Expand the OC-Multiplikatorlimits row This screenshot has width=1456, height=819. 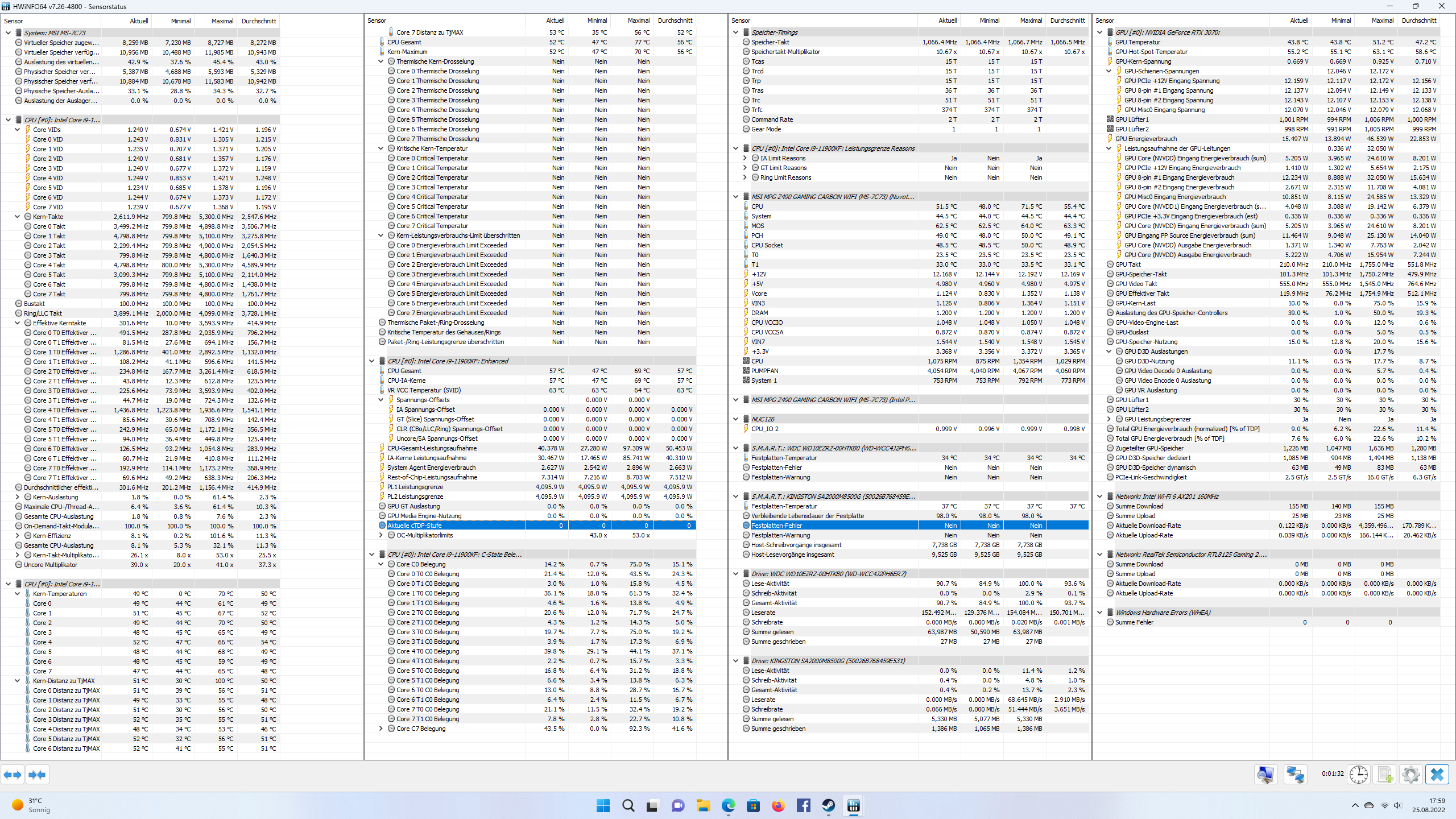[381, 535]
